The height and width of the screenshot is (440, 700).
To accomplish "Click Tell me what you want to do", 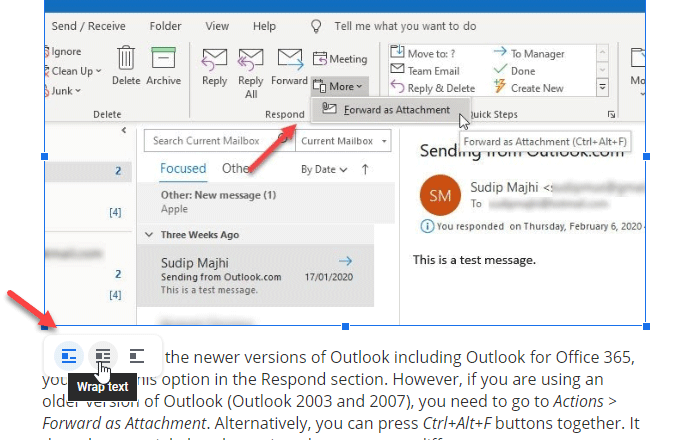I will click(405, 26).
